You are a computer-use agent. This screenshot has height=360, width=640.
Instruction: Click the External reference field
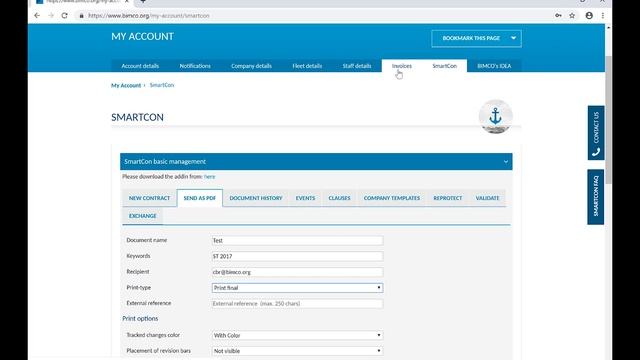click(297, 304)
